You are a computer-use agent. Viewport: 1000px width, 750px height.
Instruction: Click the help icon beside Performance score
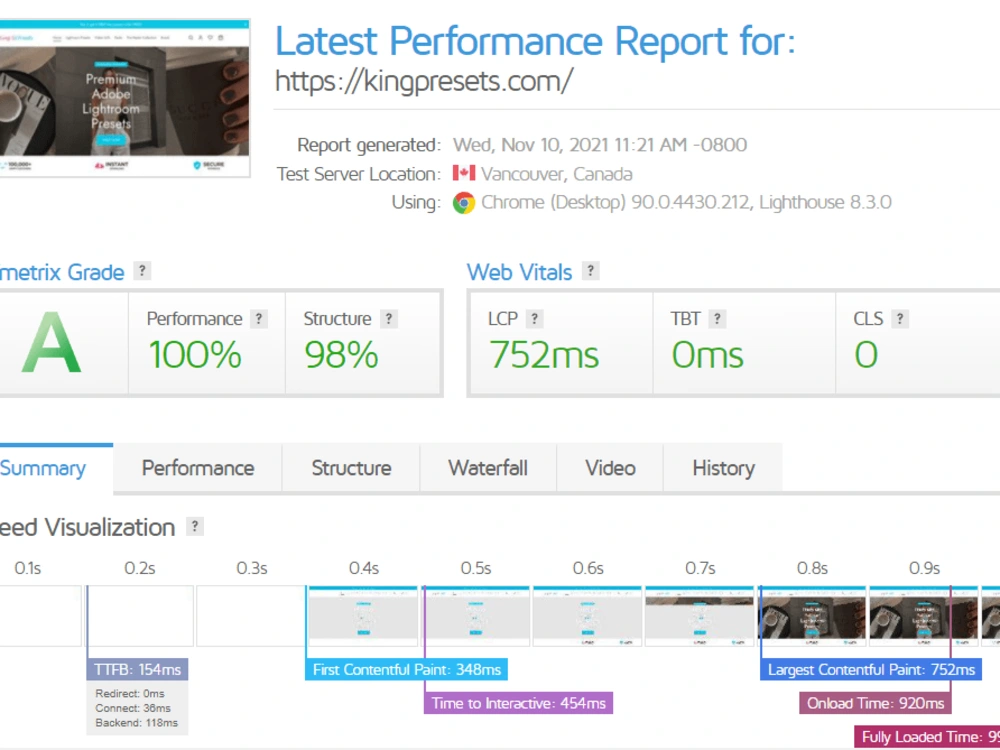(x=259, y=318)
